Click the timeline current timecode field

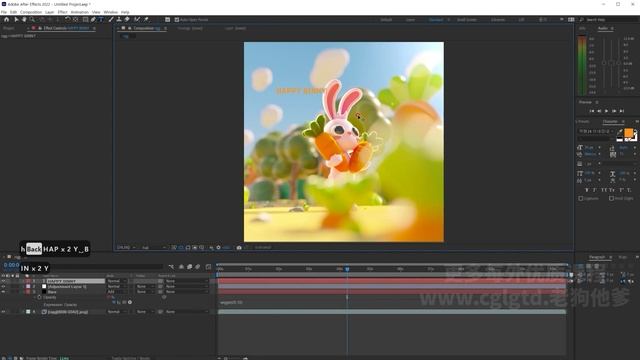11,265
